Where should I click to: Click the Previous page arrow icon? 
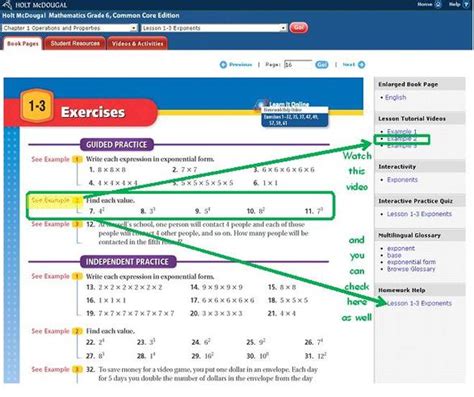[223, 65]
